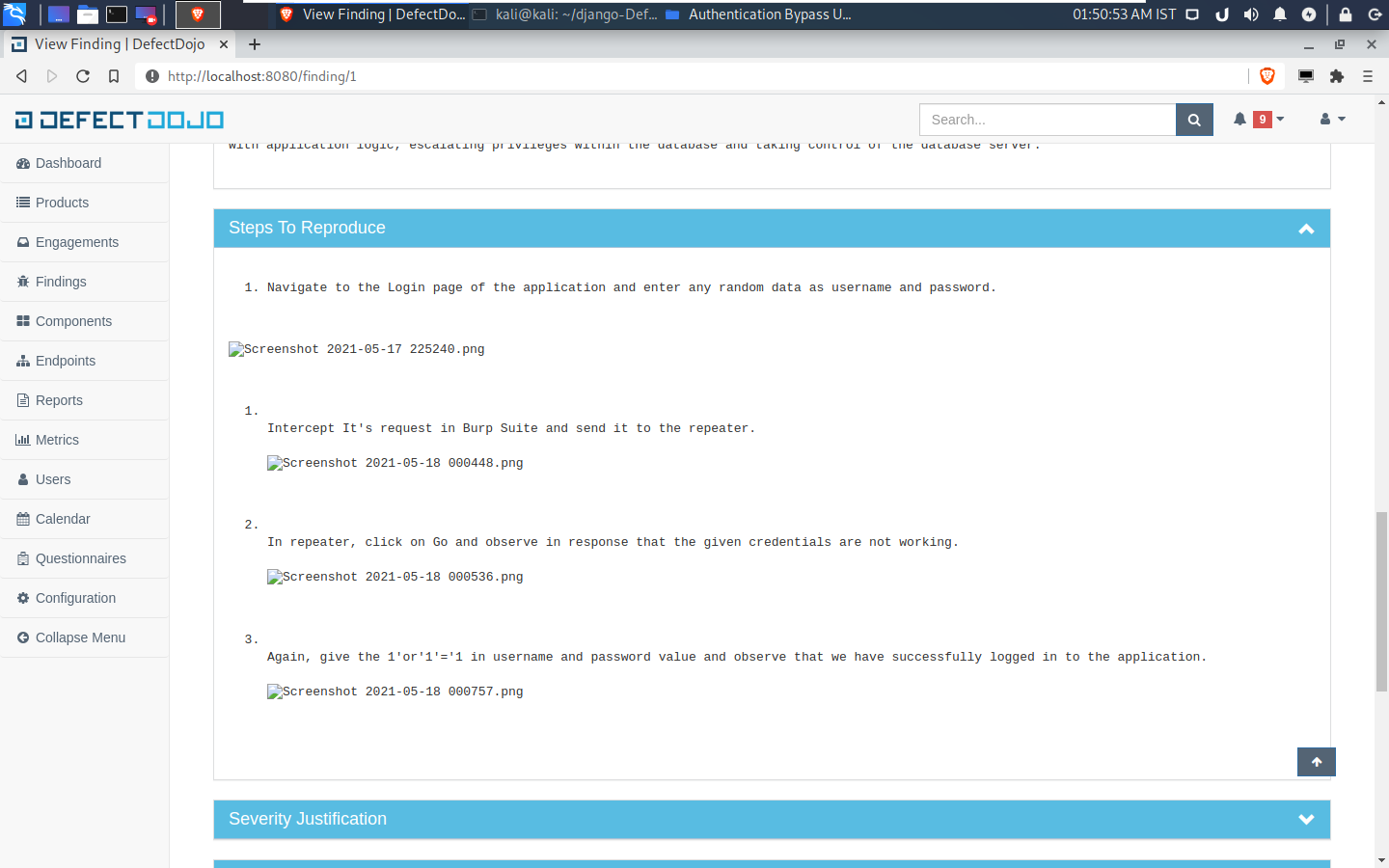Open the Questionnaires section
The image size is (1389, 868).
pyautogui.click(x=80, y=558)
